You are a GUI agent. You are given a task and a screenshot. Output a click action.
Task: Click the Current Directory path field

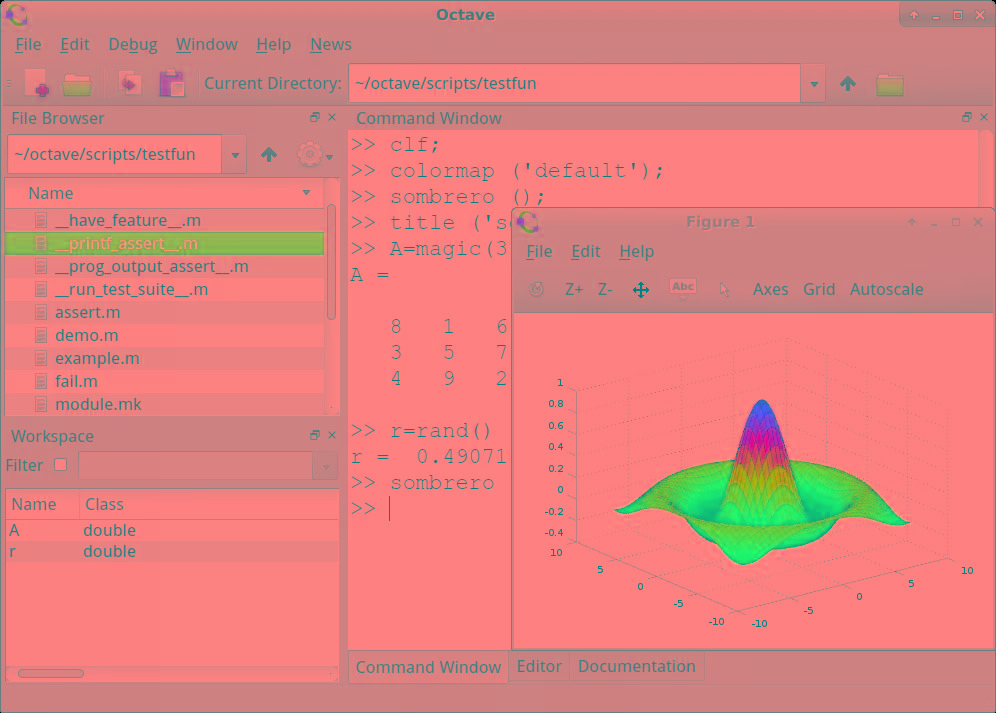point(574,83)
